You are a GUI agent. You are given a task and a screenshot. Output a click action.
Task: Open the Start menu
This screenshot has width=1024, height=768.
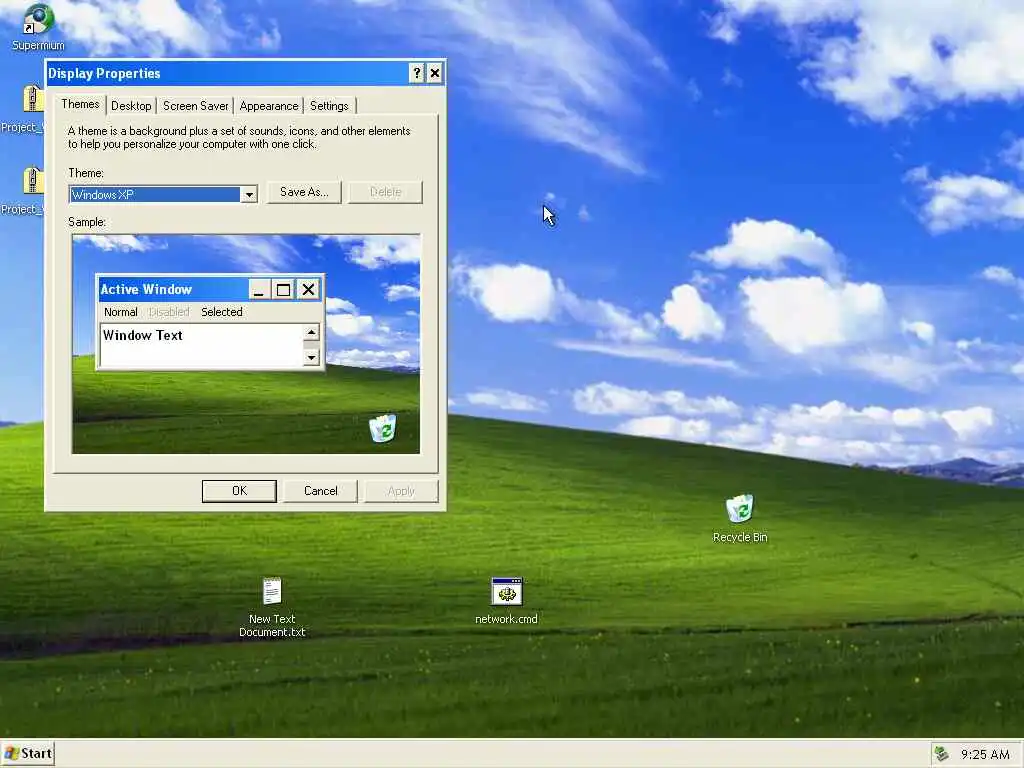[x=27, y=754]
